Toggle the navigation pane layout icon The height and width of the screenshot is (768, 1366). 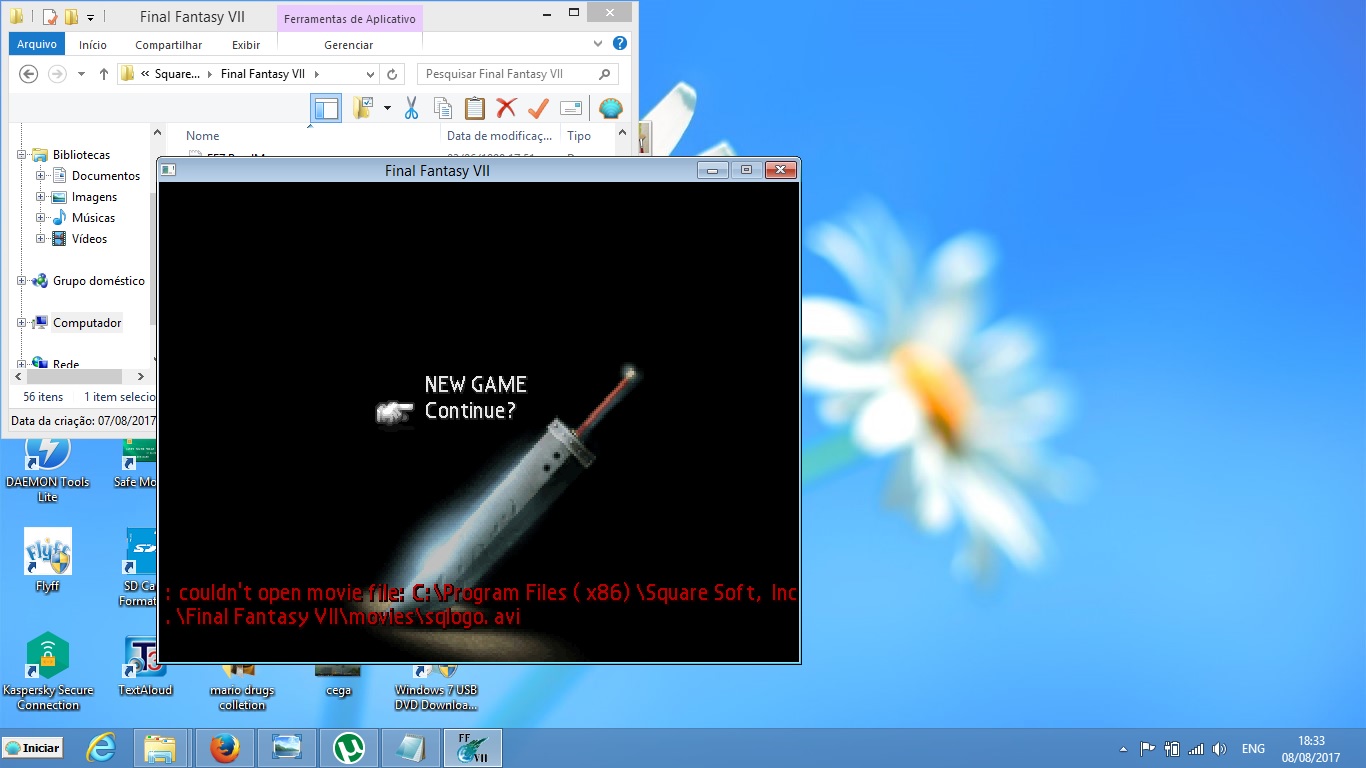tap(326, 109)
